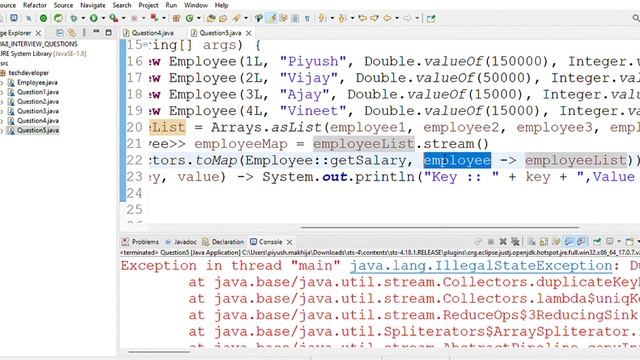
Task: Click the Pin Console icon
Action: pos(597,242)
